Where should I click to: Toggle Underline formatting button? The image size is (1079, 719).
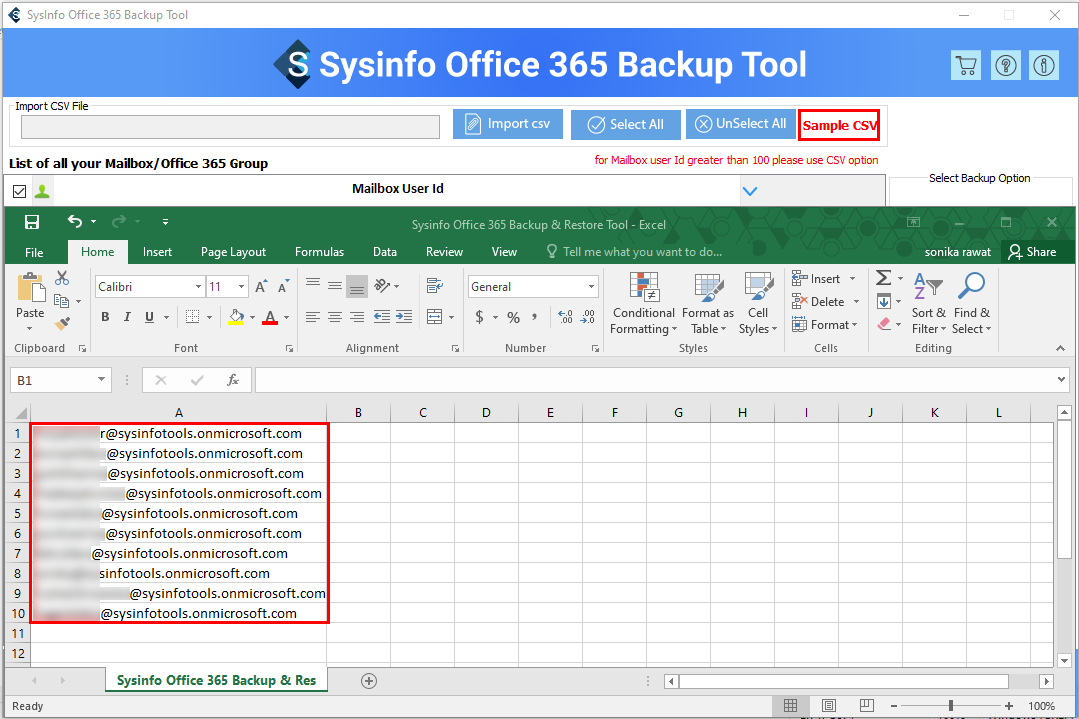click(x=149, y=317)
